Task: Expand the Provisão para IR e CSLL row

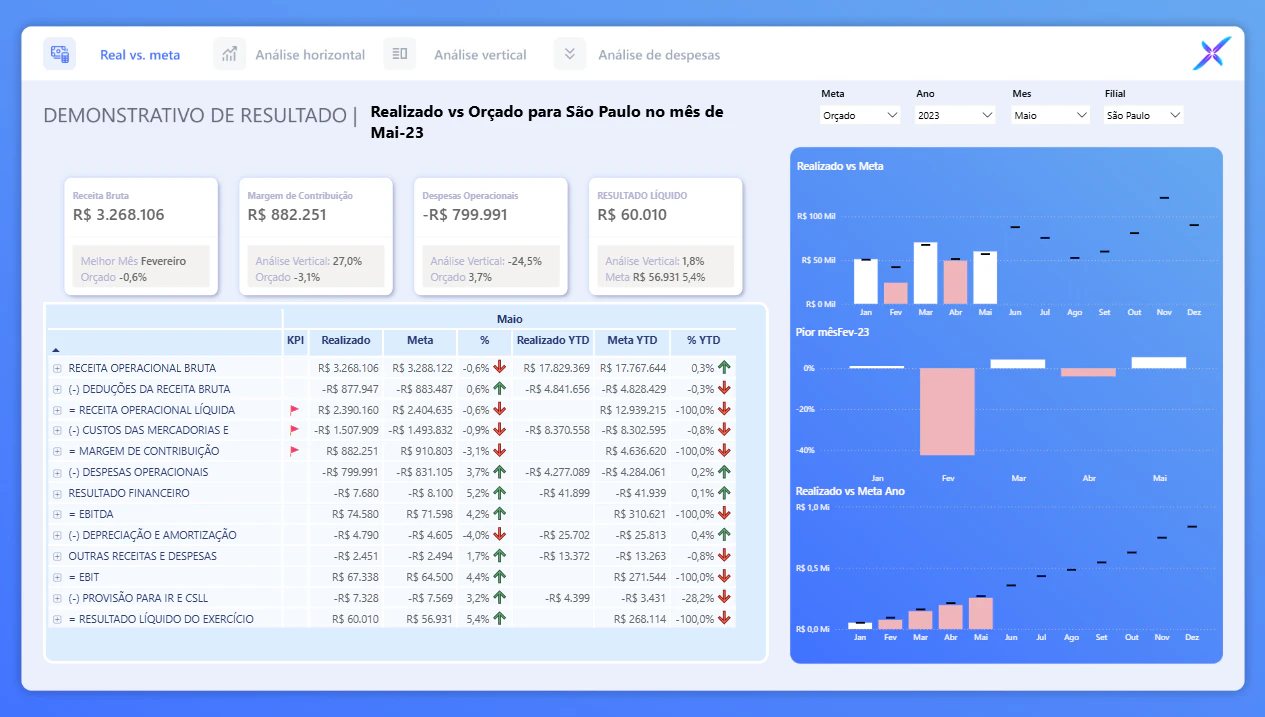Action: click(58, 598)
